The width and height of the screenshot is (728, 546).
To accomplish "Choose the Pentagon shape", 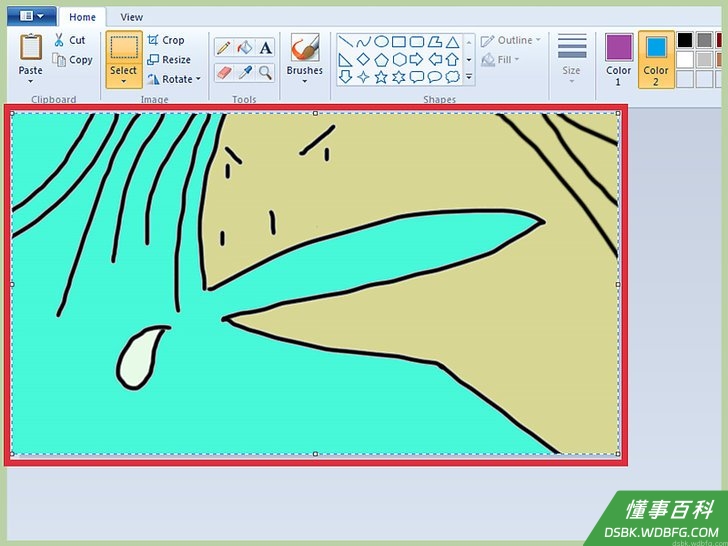I will [381, 59].
